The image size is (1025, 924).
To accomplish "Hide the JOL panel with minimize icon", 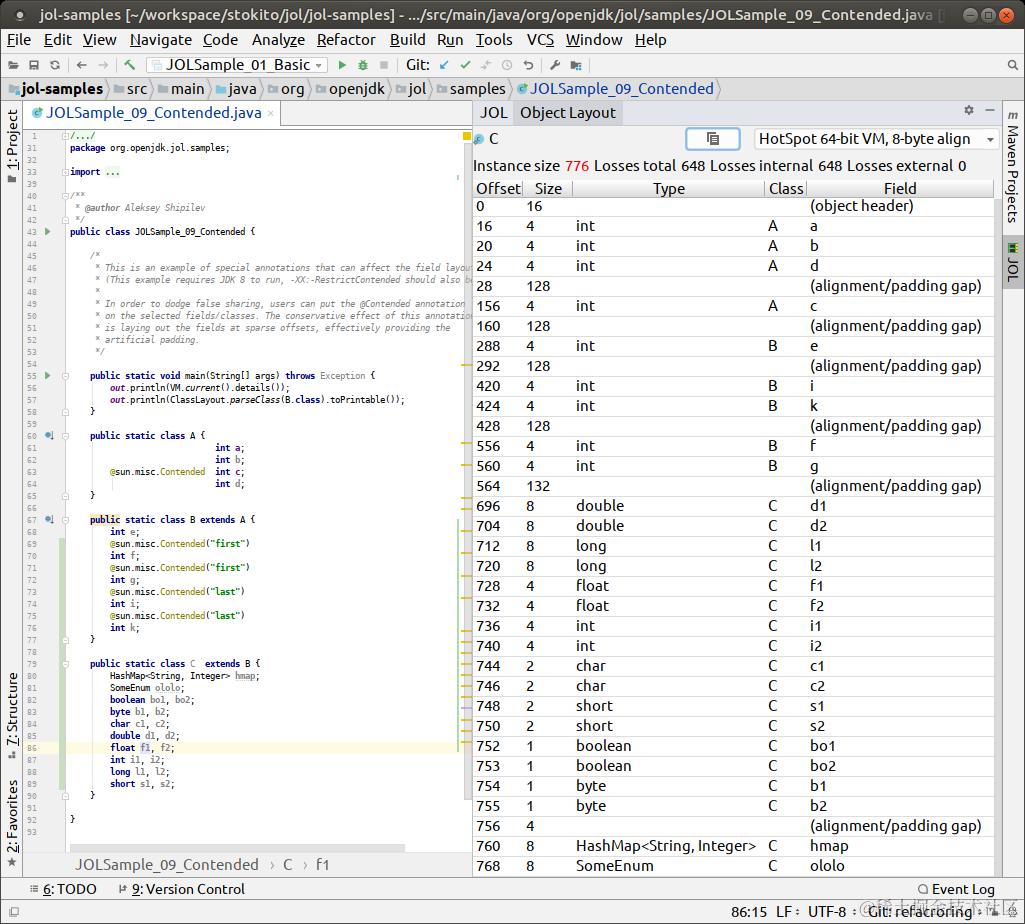I will click(990, 111).
